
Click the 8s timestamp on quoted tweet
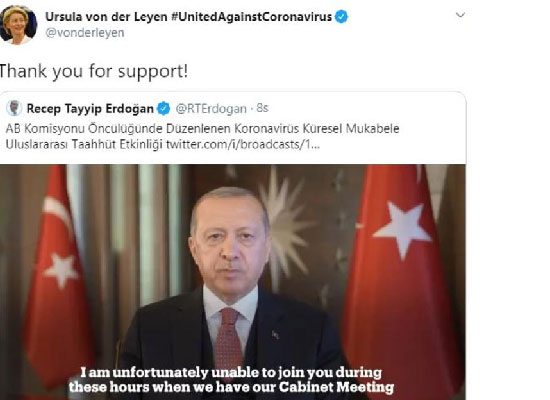tap(262, 108)
